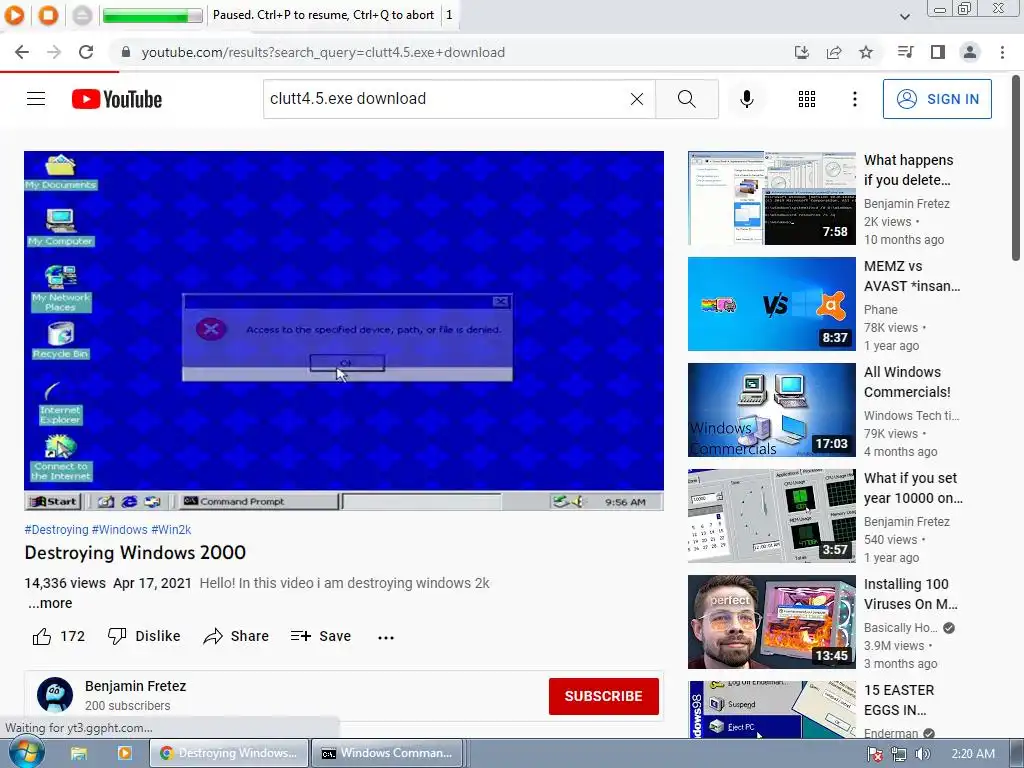Bookmark this page with star icon
The height and width of the screenshot is (768, 1024).
point(866,52)
